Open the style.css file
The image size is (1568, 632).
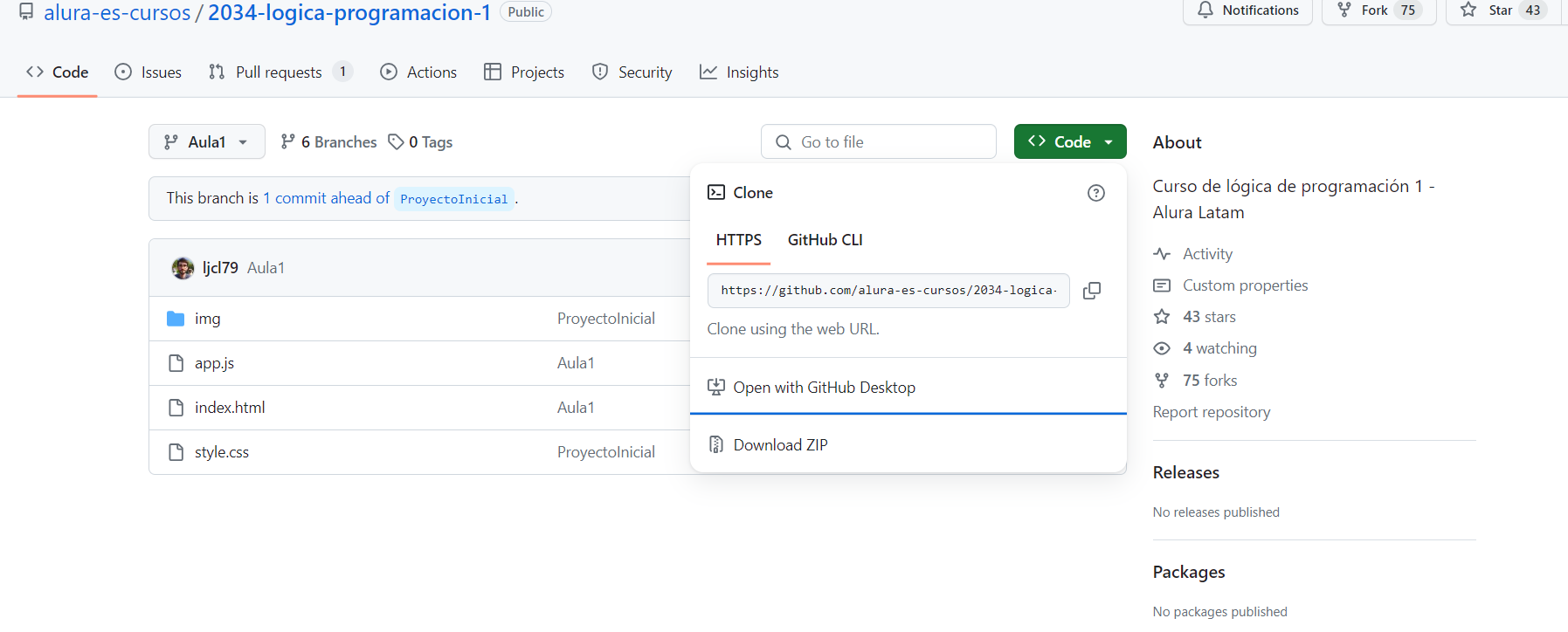(x=222, y=452)
